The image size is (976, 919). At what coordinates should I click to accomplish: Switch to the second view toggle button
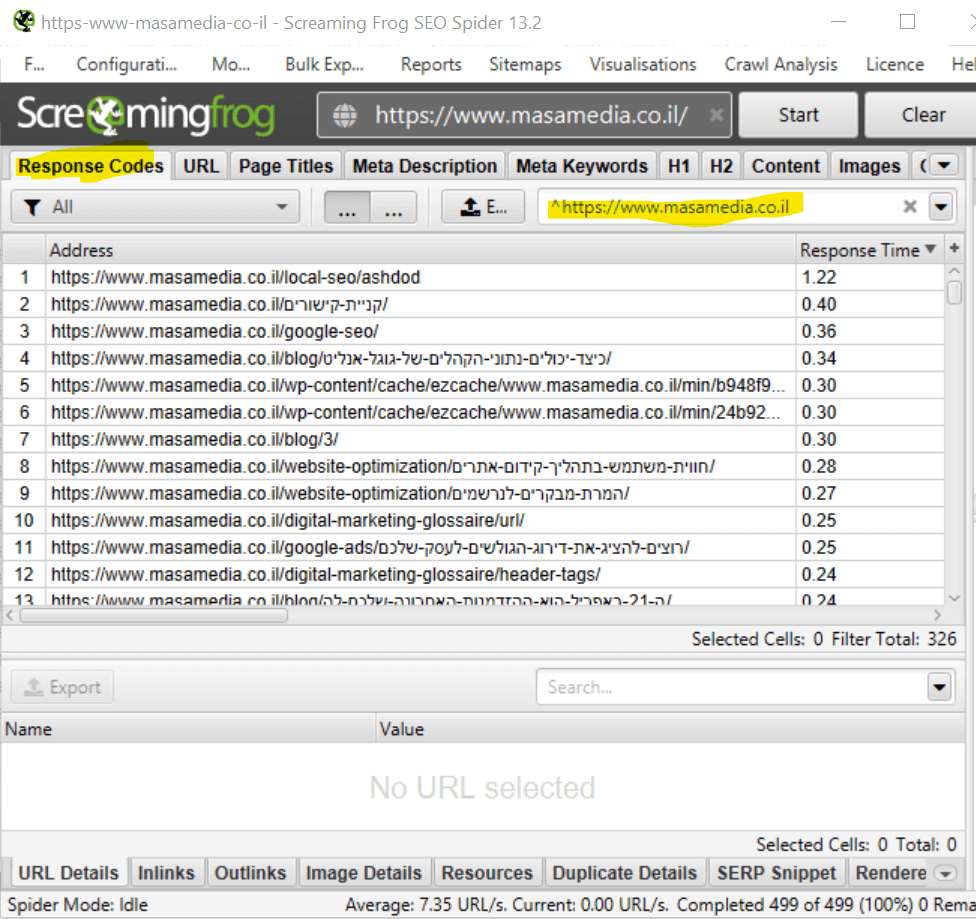[393, 207]
